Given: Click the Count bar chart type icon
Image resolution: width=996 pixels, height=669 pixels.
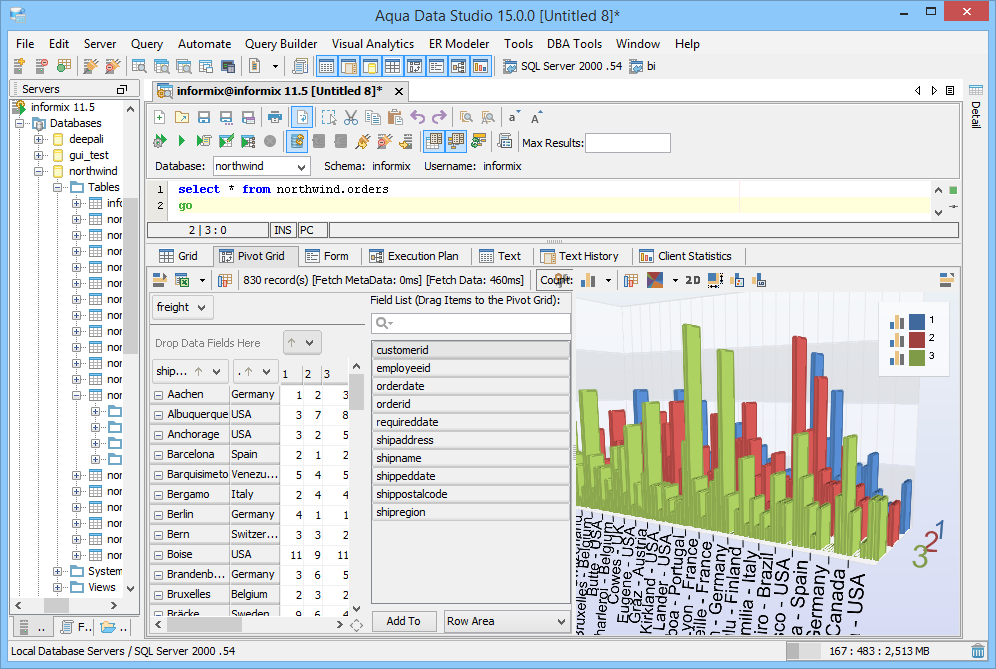Looking at the screenshot, I should [x=588, y=280].
